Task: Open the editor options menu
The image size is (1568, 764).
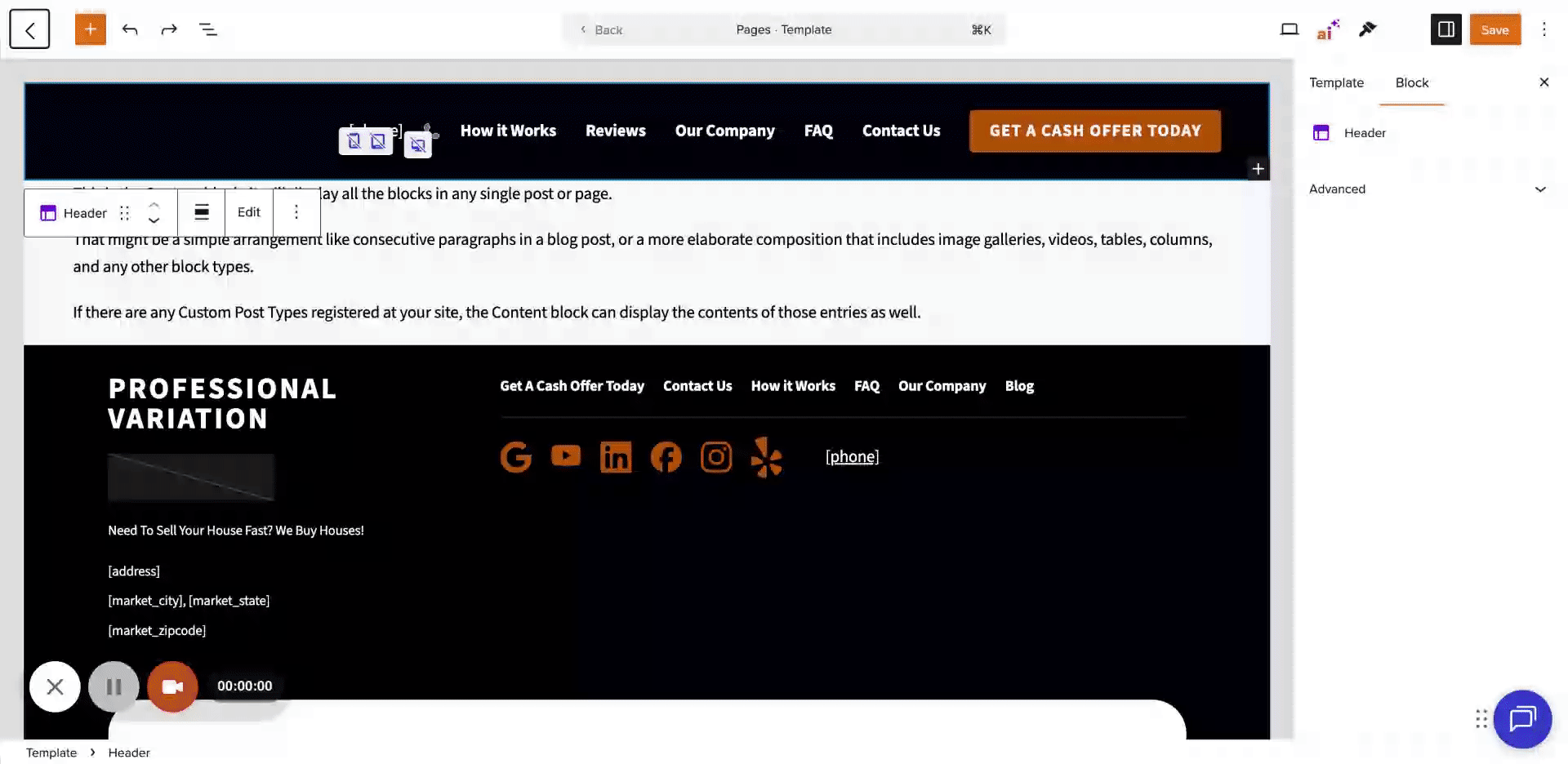Action: pyautogui.click(x=1543, y=29)
